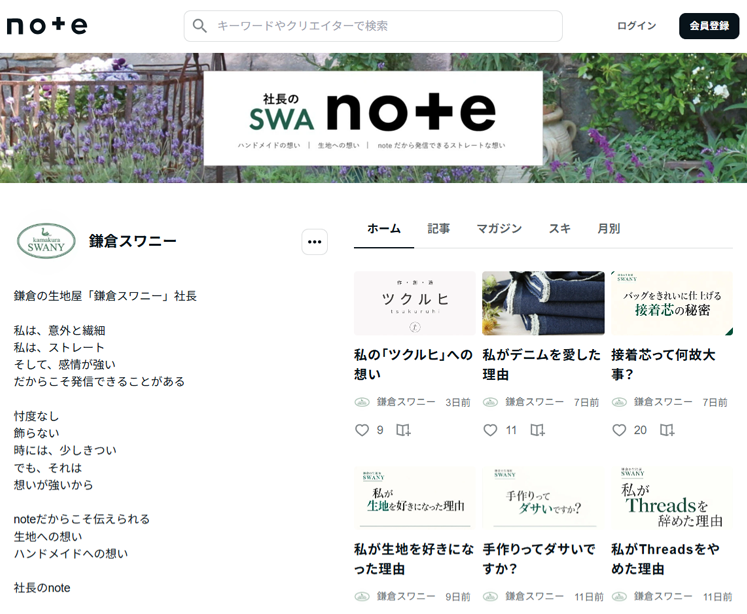Open article 私がThreadsをやめた理由 title
Viewport: 747px width, 614px height.
click(665, 559)
